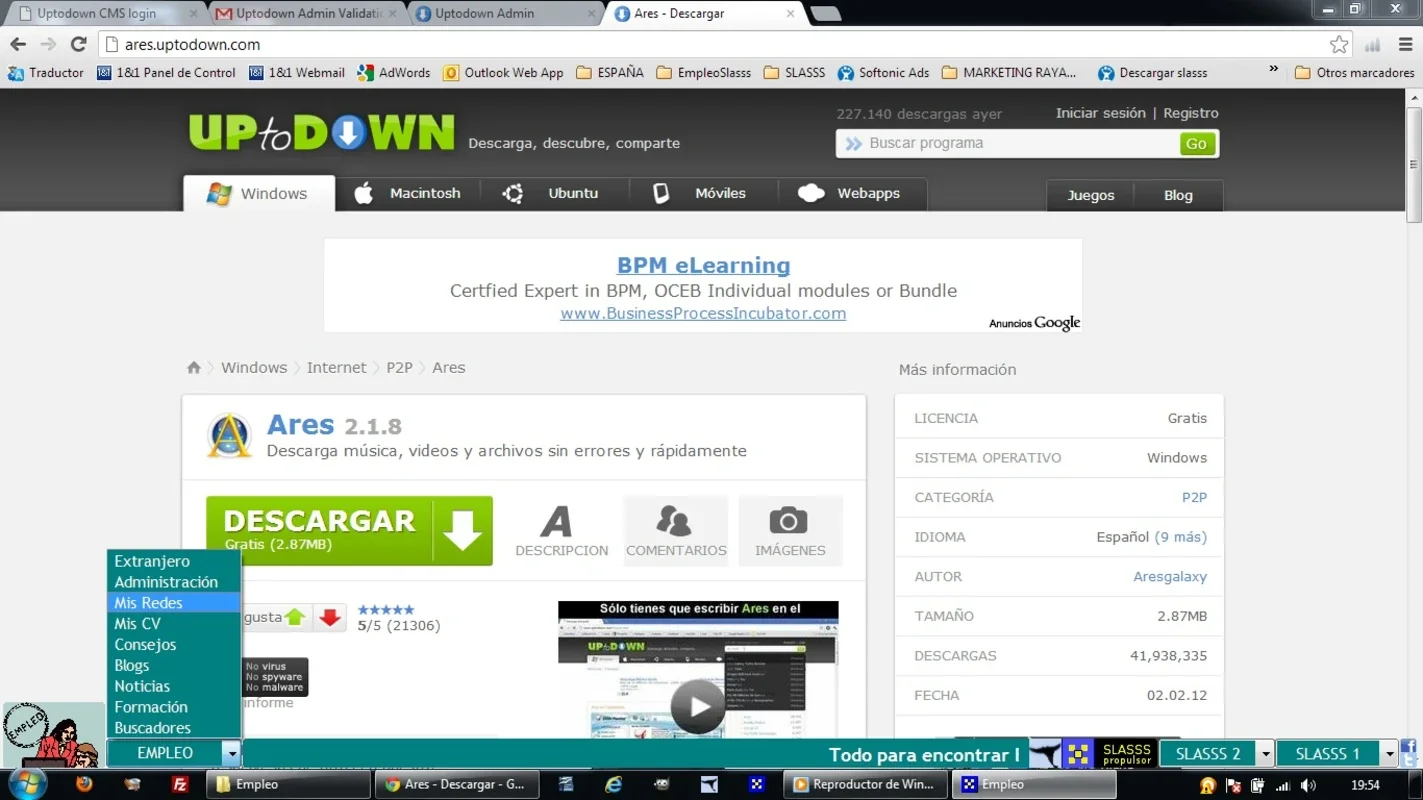The image size is (1423, 800).
Task: Open the Blog tab
Action: [x=1178, y=195]
